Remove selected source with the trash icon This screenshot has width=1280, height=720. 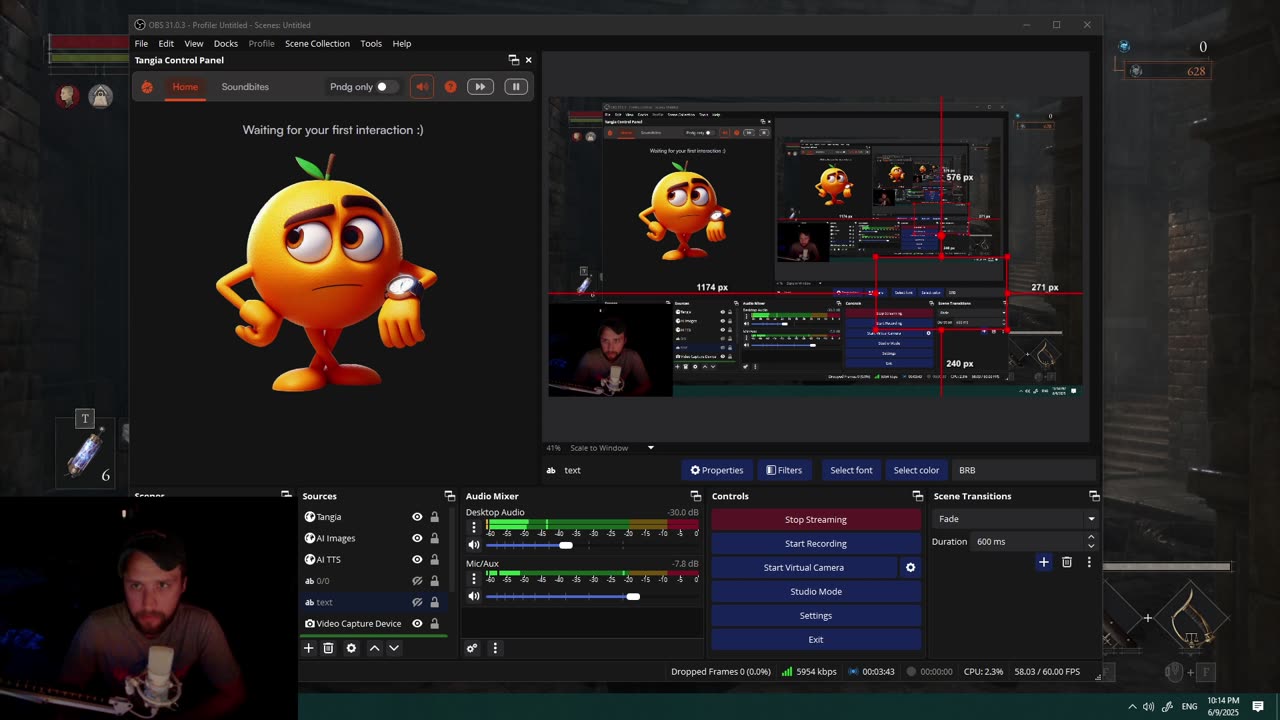(x=328, y=648)
